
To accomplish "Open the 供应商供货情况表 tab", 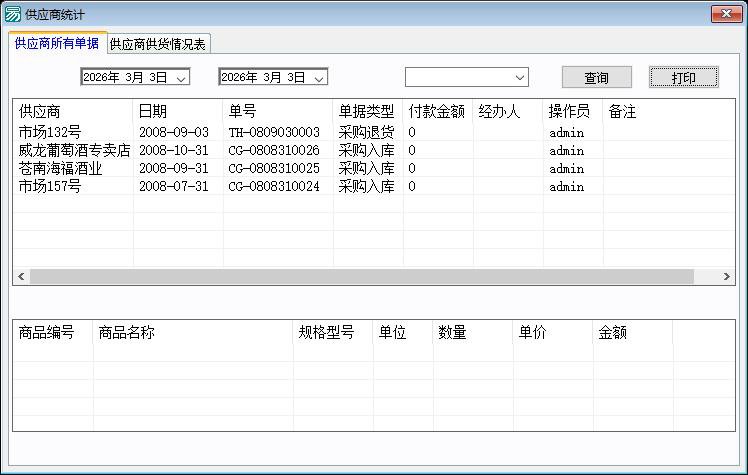I will pyautogui.click(x=159, y=44).
